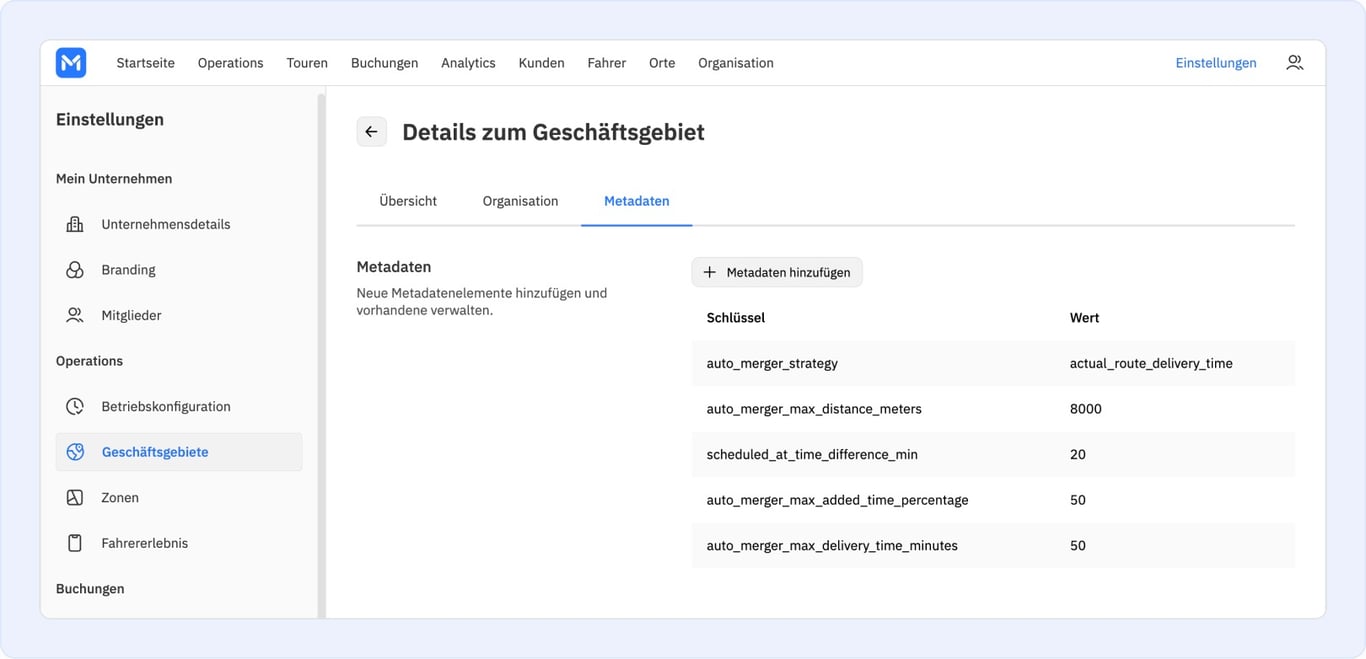Click the Zonen map icon
Viewport: 1366px width, 659px height.
(x=75, y=497)
